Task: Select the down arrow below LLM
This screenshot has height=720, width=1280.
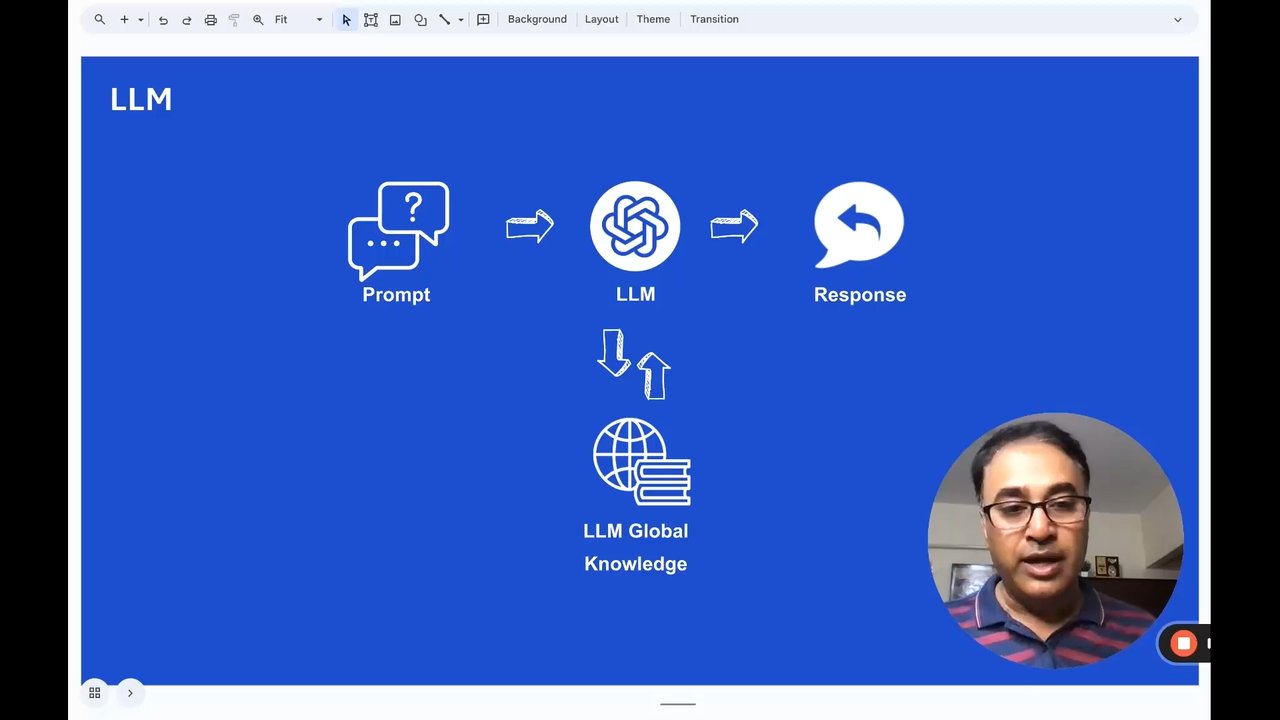Action: click(x=613, y=353)
